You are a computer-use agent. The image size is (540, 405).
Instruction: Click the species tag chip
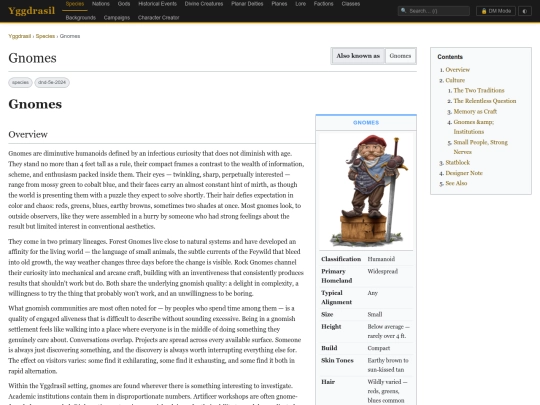(x=20, y=82)
